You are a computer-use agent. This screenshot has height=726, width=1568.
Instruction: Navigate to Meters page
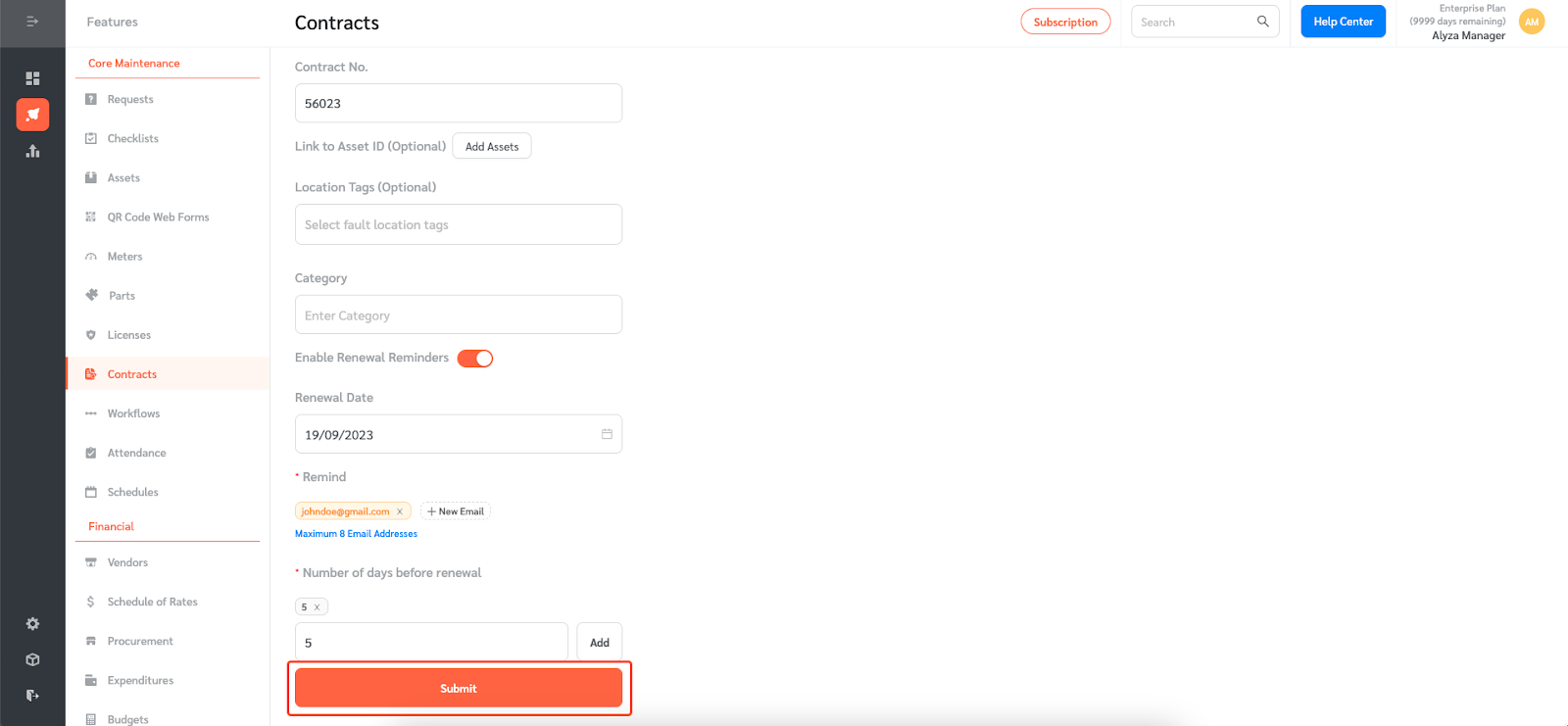pyautogui.click(x=124, y=257)
